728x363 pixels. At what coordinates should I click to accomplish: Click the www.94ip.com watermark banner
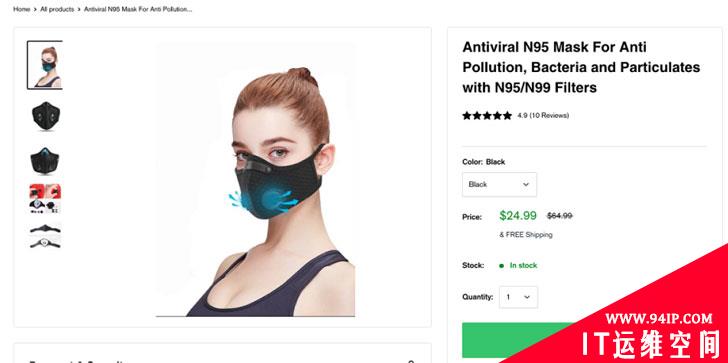tap(658, 319)
